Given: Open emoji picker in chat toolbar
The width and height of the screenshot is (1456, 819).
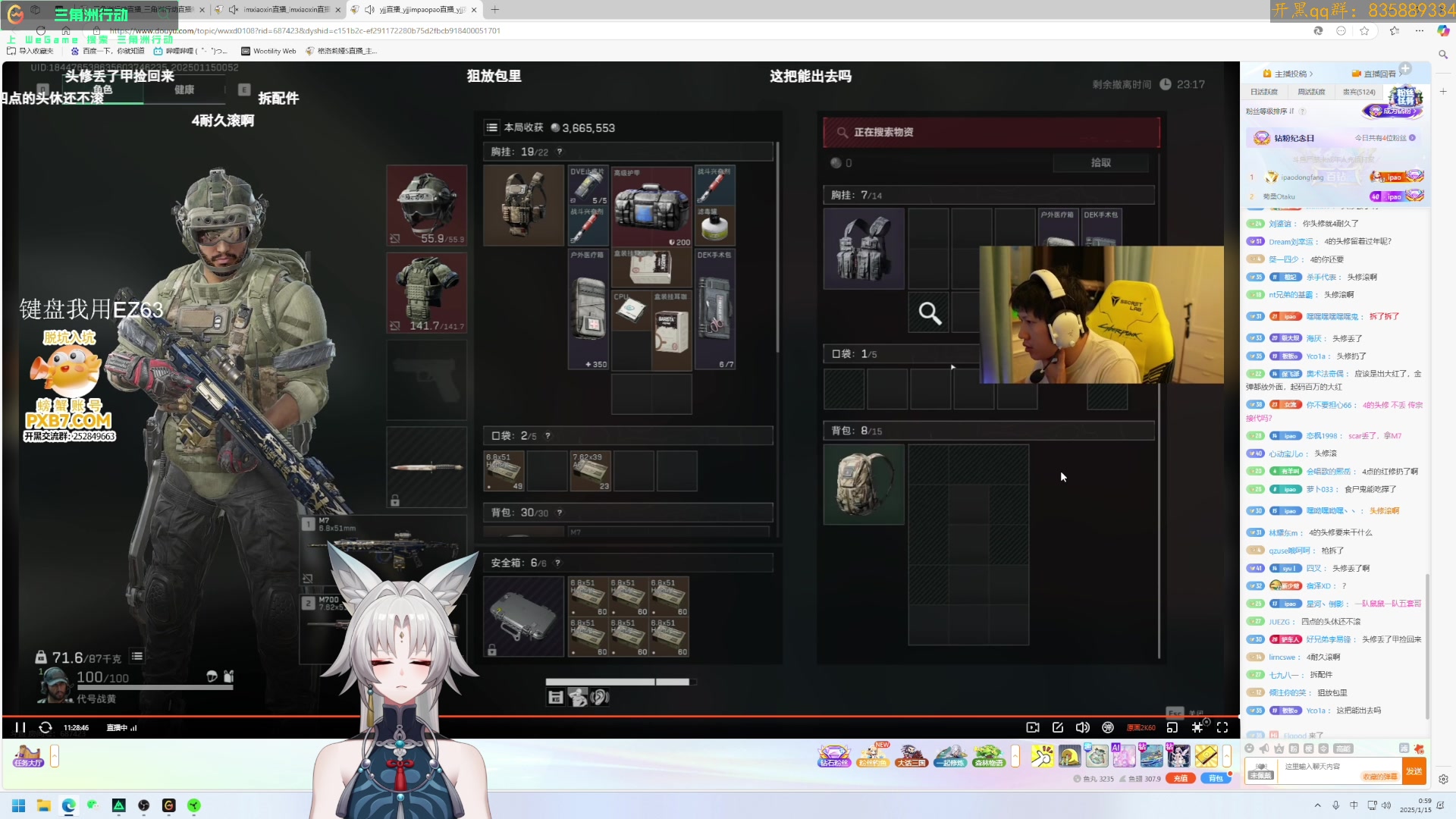Looking at the screenshot, I should [1250, 748].
